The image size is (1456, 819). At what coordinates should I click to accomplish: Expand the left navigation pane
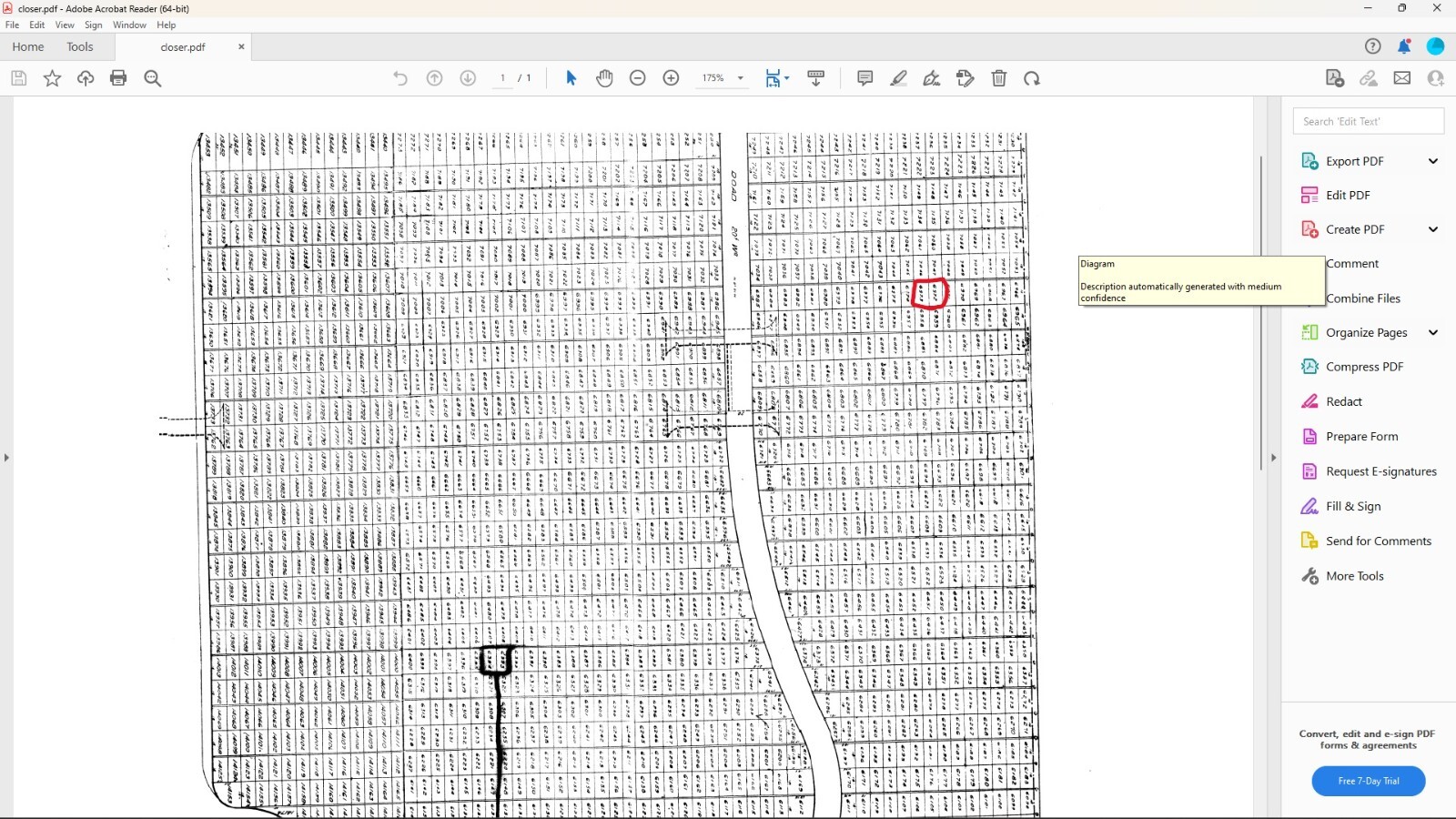(6, 458)
